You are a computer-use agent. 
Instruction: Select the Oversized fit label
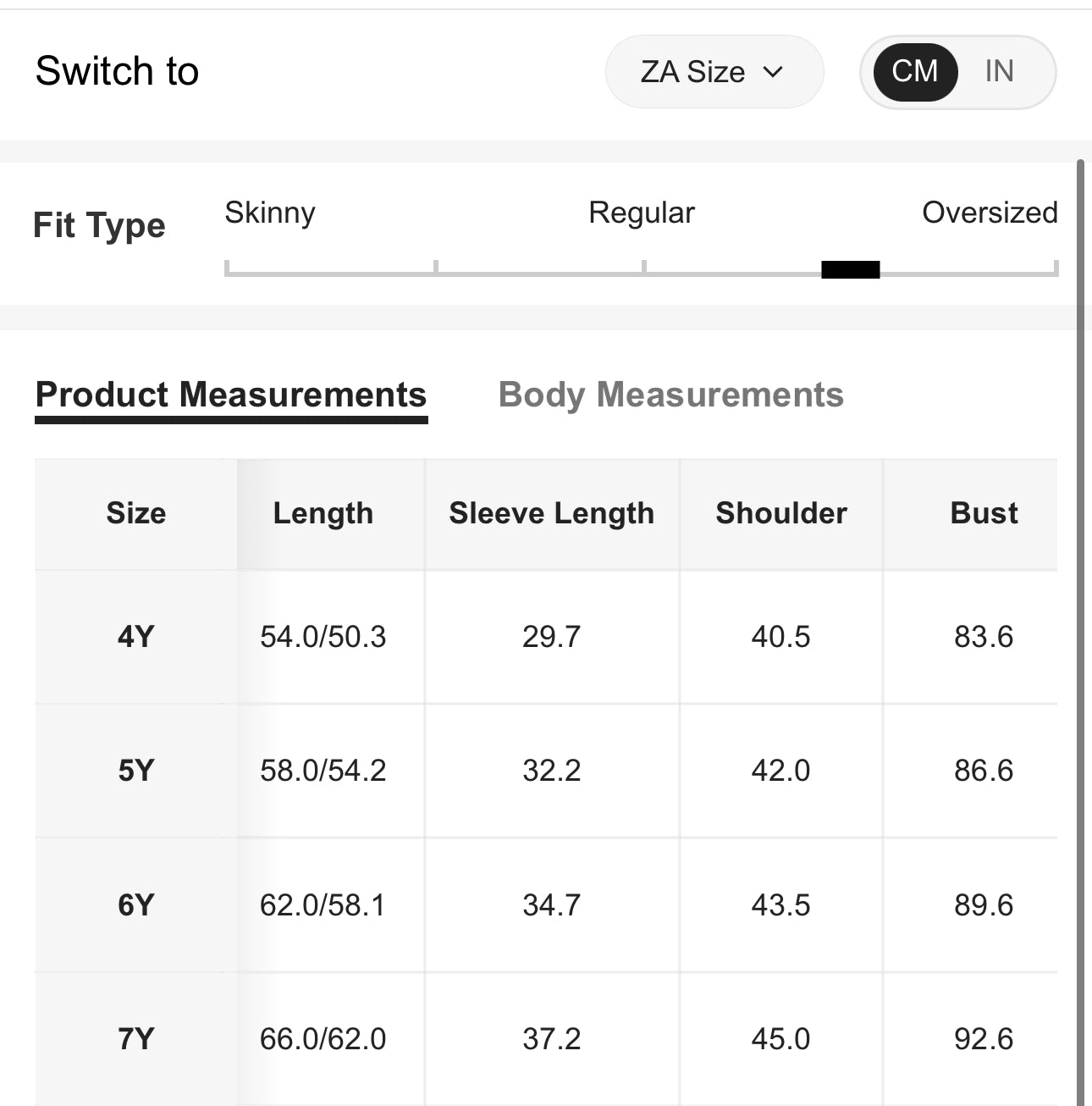click(989, 213)
